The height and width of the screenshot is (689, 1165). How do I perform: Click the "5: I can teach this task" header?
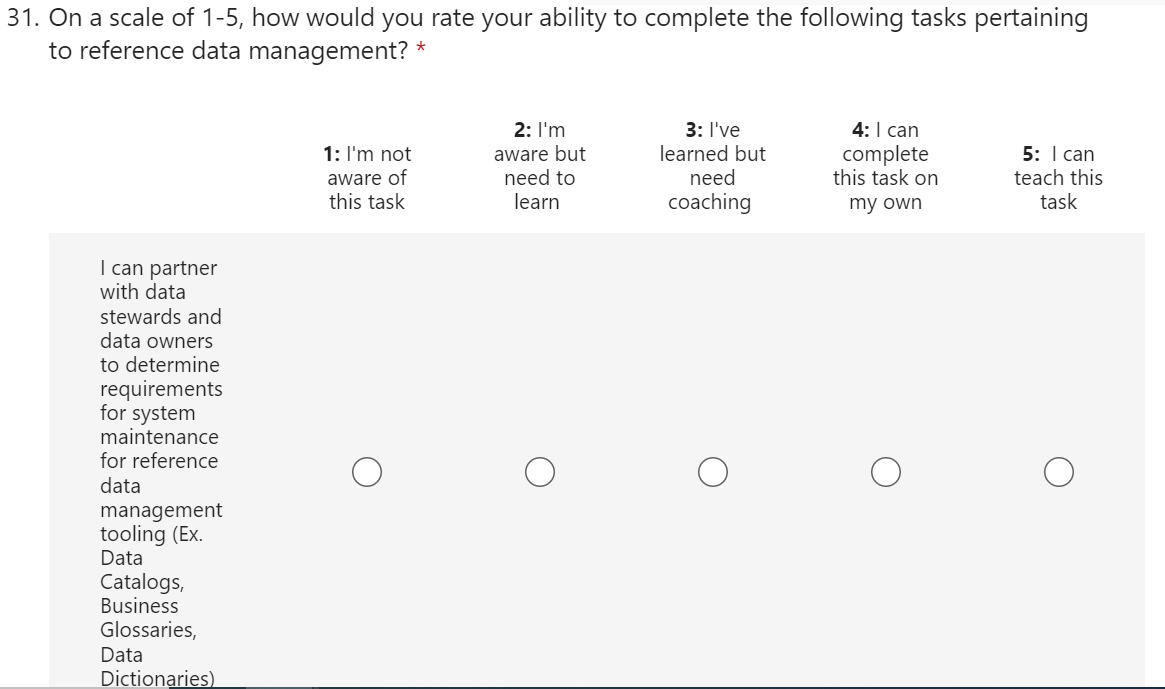(x=1059, y=178)
